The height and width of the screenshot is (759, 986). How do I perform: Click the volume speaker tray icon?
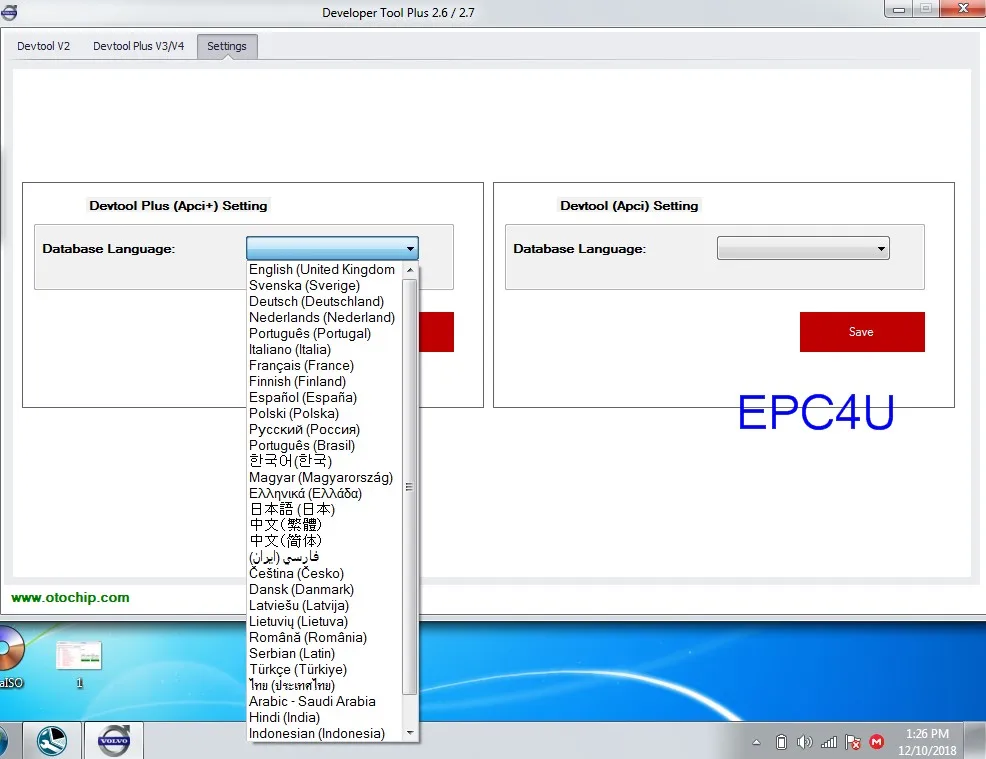click(x=804, y=743)
